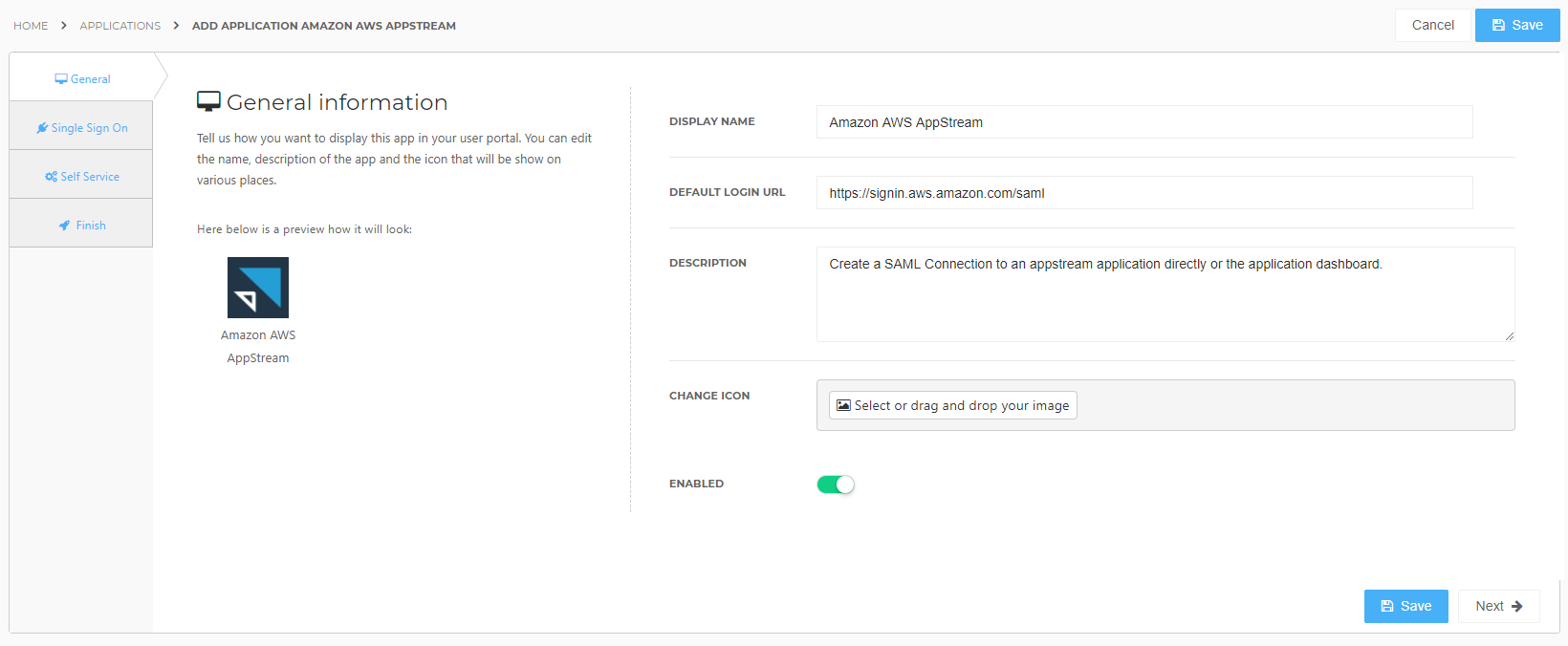The image size is (1568, 646).
Task: Open the General tab
Action: (81, 78)
